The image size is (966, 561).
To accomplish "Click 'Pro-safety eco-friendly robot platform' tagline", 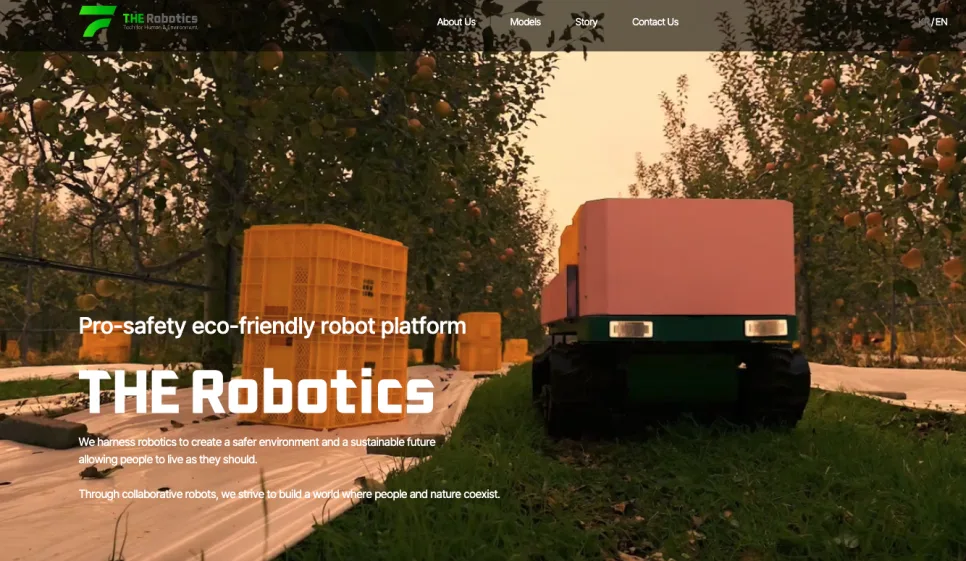I will tap(272, 326).
